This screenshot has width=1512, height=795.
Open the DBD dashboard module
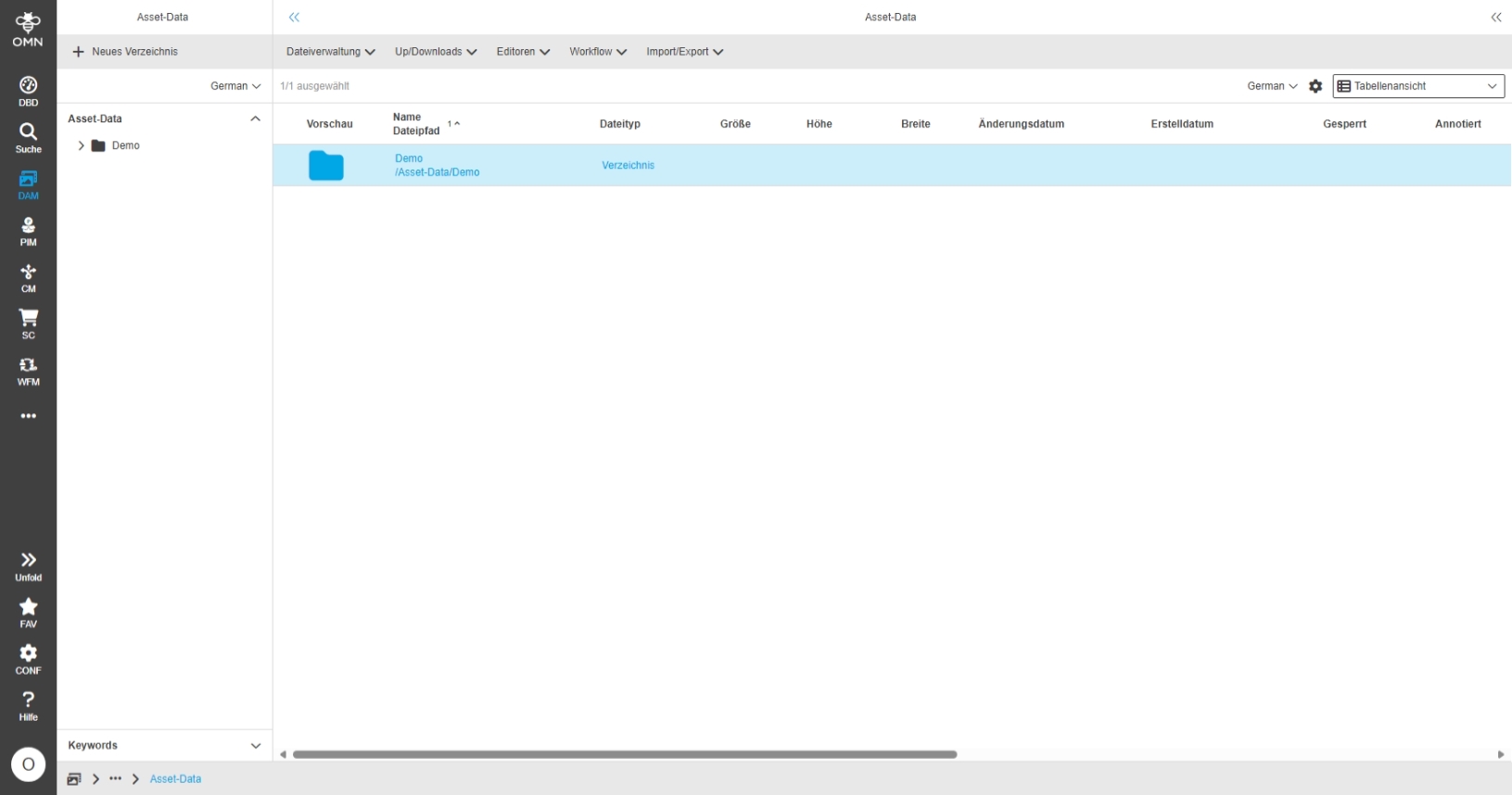point(28,91)
